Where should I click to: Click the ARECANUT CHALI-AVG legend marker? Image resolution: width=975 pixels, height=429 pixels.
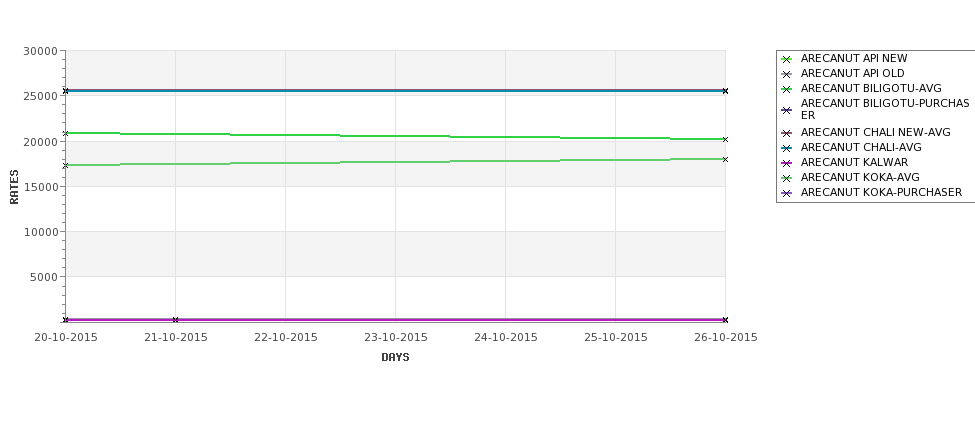point(787,148)
